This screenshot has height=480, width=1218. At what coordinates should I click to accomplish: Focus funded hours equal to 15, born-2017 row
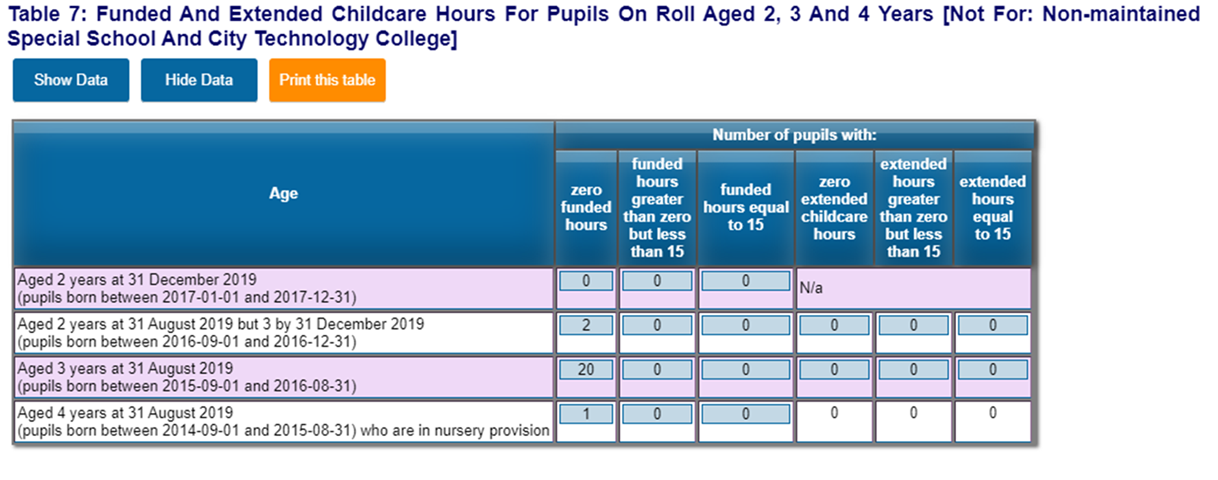(746, 282)
